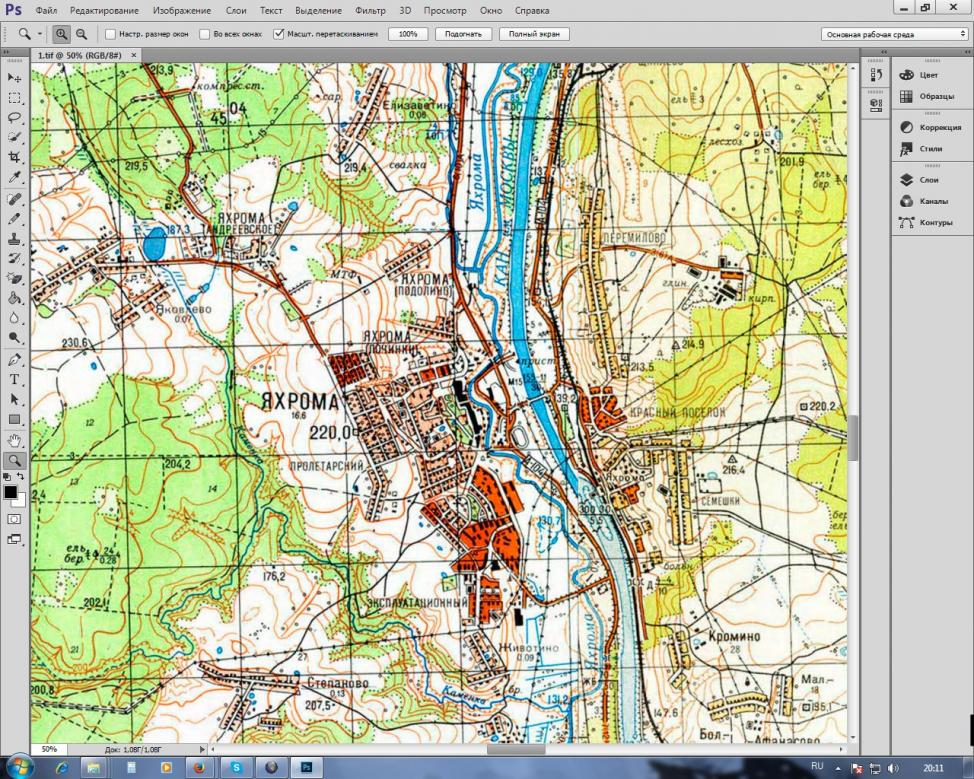The image size is (974, 779).
Task: Choose the Horizontal Type tool
Action: point(14,379)
